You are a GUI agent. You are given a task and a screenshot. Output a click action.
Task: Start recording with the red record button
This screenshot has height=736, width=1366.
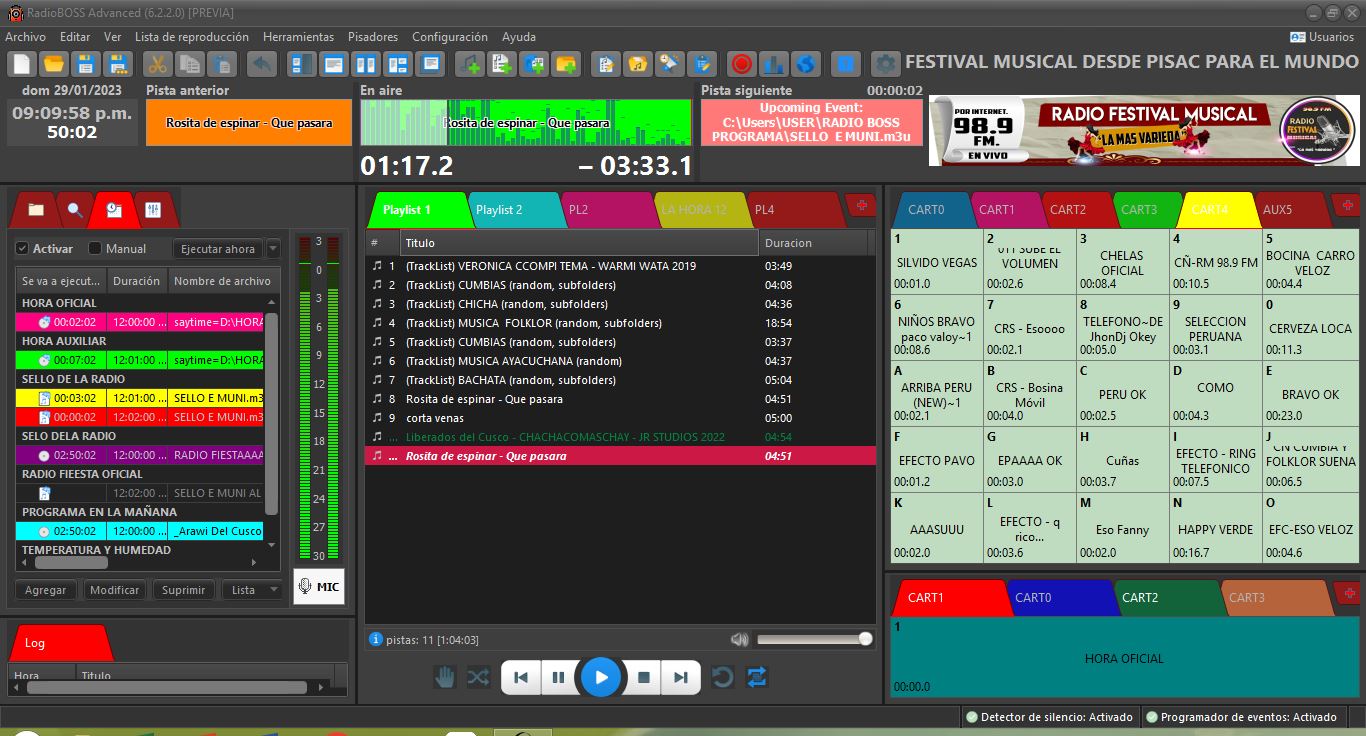coord(741,62)
